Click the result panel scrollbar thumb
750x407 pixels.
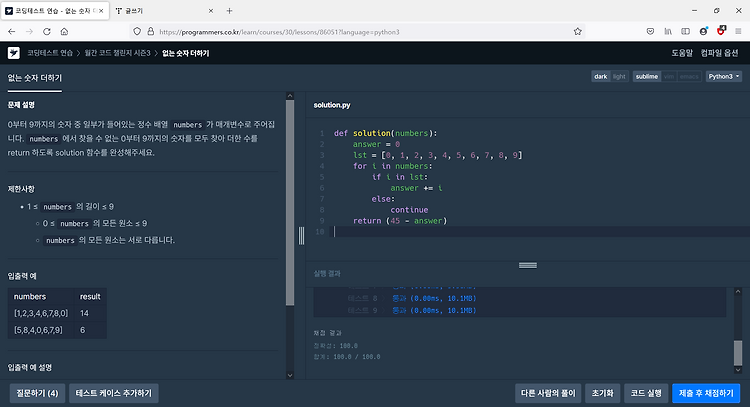[x=738, y=353]
